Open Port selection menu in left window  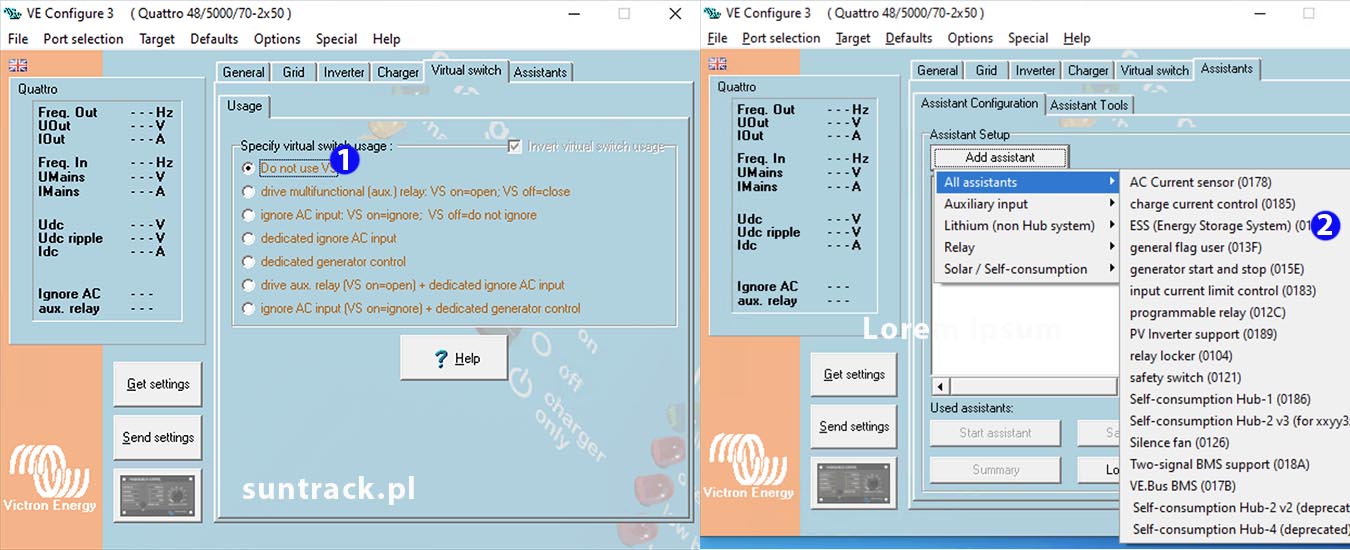tap(83, 39)
